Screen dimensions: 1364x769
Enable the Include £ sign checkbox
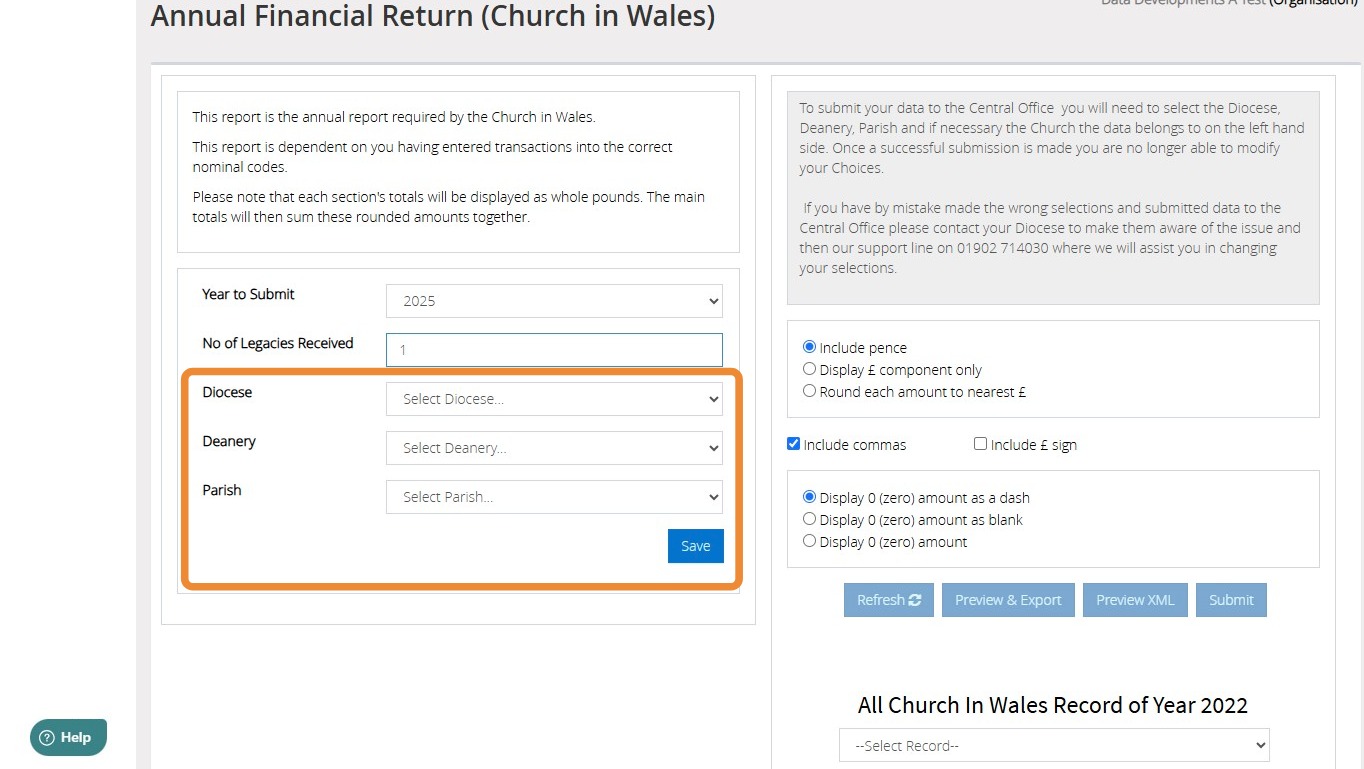[x=981, y=444]
